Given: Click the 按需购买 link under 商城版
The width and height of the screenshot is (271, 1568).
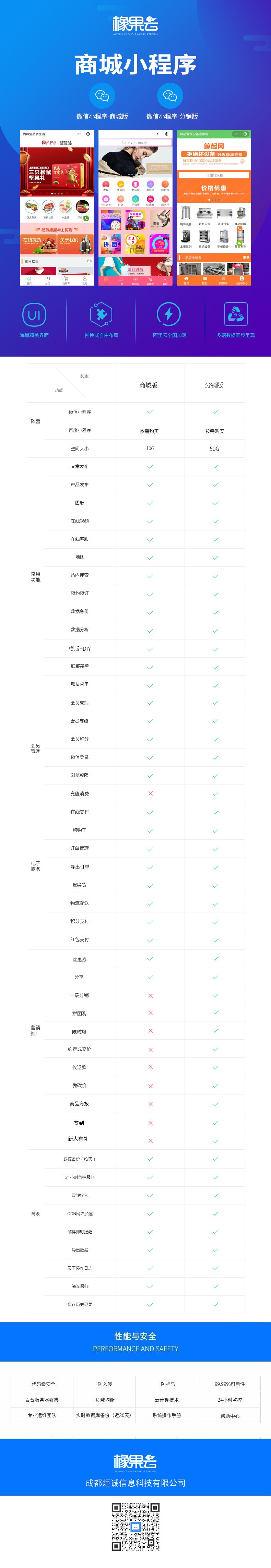Looking at the screenshot, I should [x=149, y=431].
